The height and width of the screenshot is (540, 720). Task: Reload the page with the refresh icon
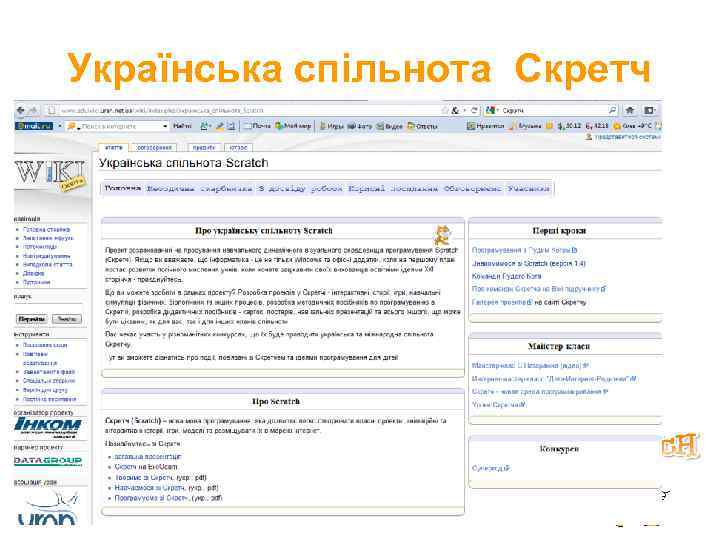pyautogui.click(x=474, y=111)
